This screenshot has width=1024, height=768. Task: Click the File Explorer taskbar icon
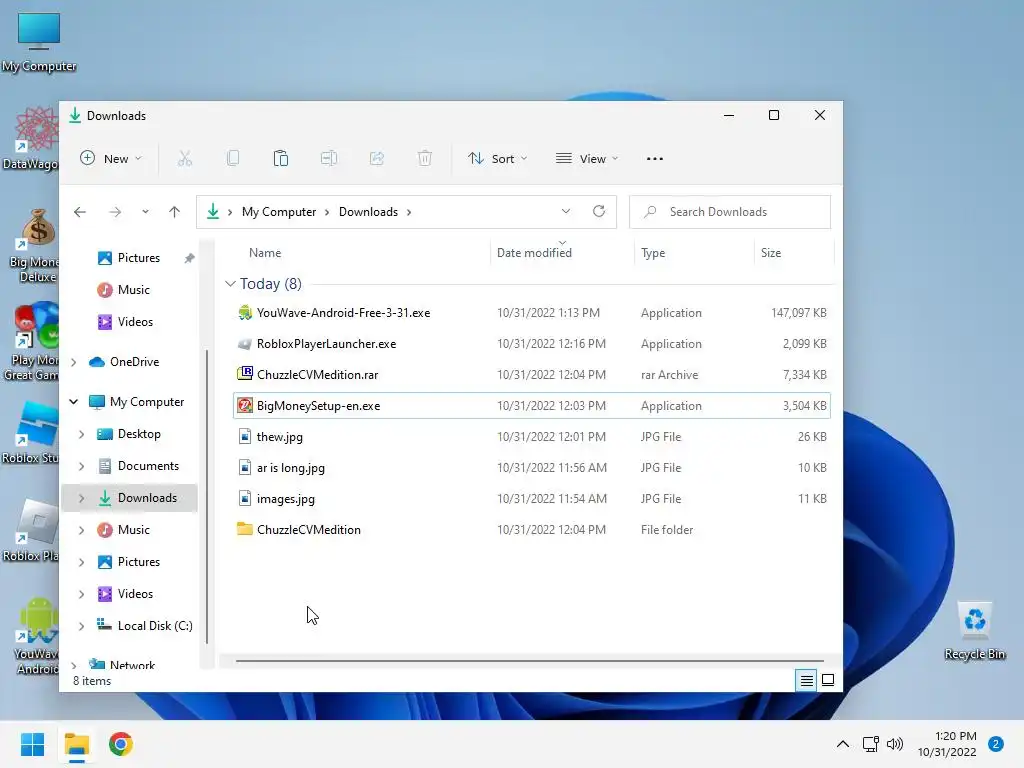76,744
